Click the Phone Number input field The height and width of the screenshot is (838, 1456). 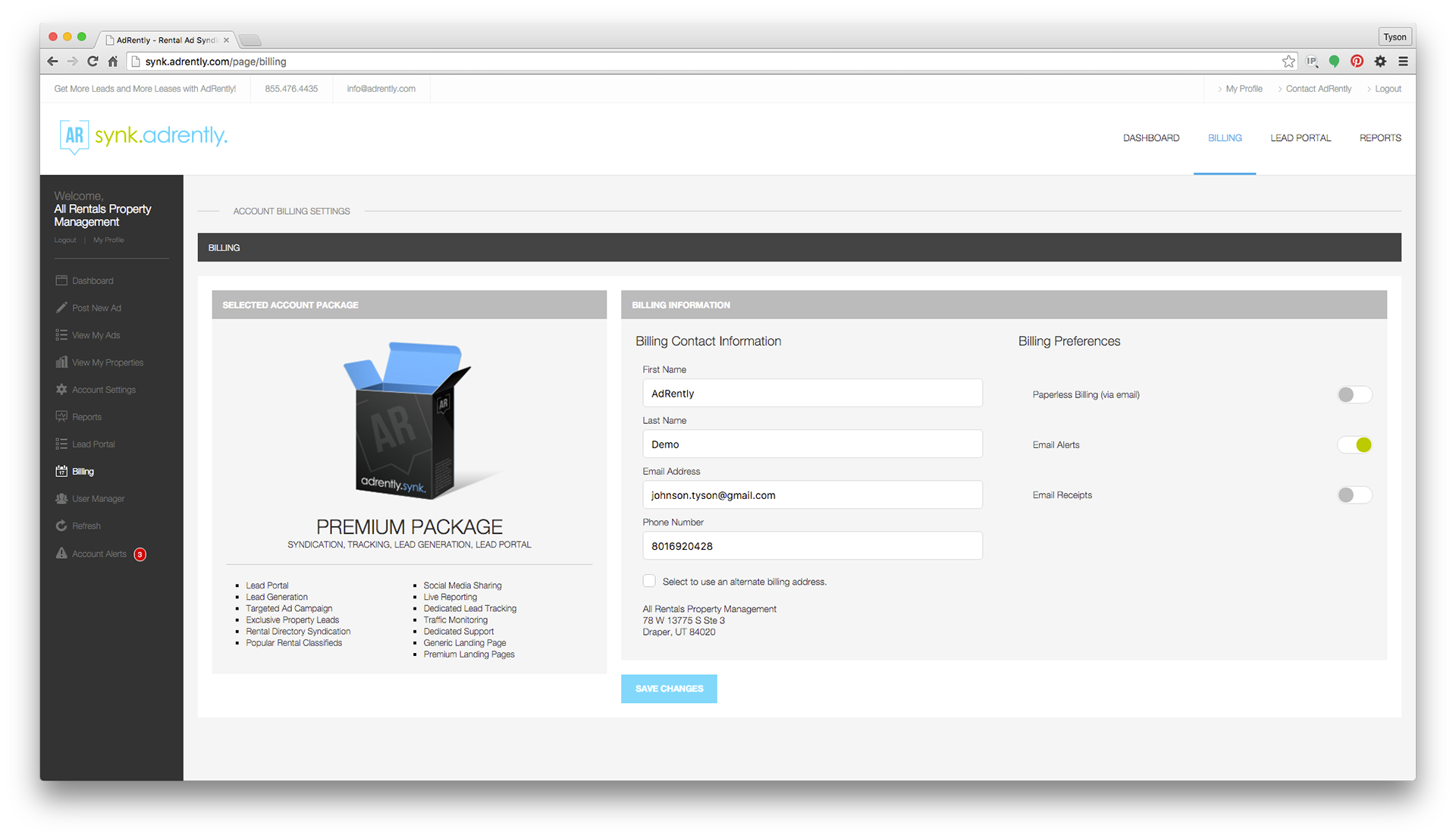(811, 546)
